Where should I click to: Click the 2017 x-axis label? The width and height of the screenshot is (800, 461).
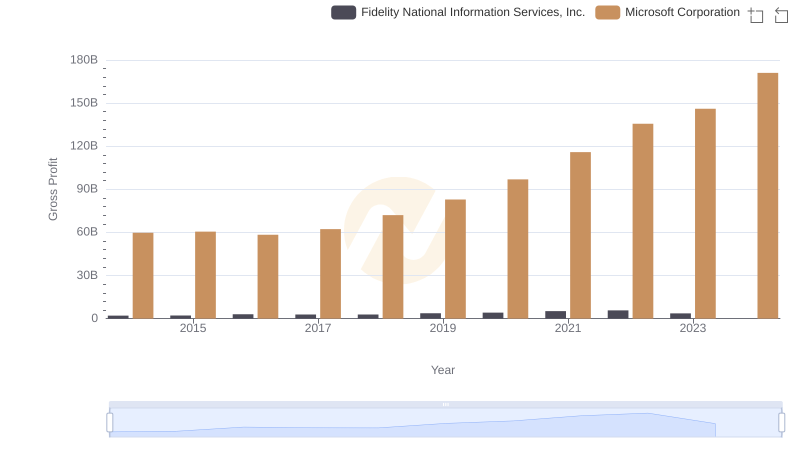pyautogui.click(x=318, y=328)
